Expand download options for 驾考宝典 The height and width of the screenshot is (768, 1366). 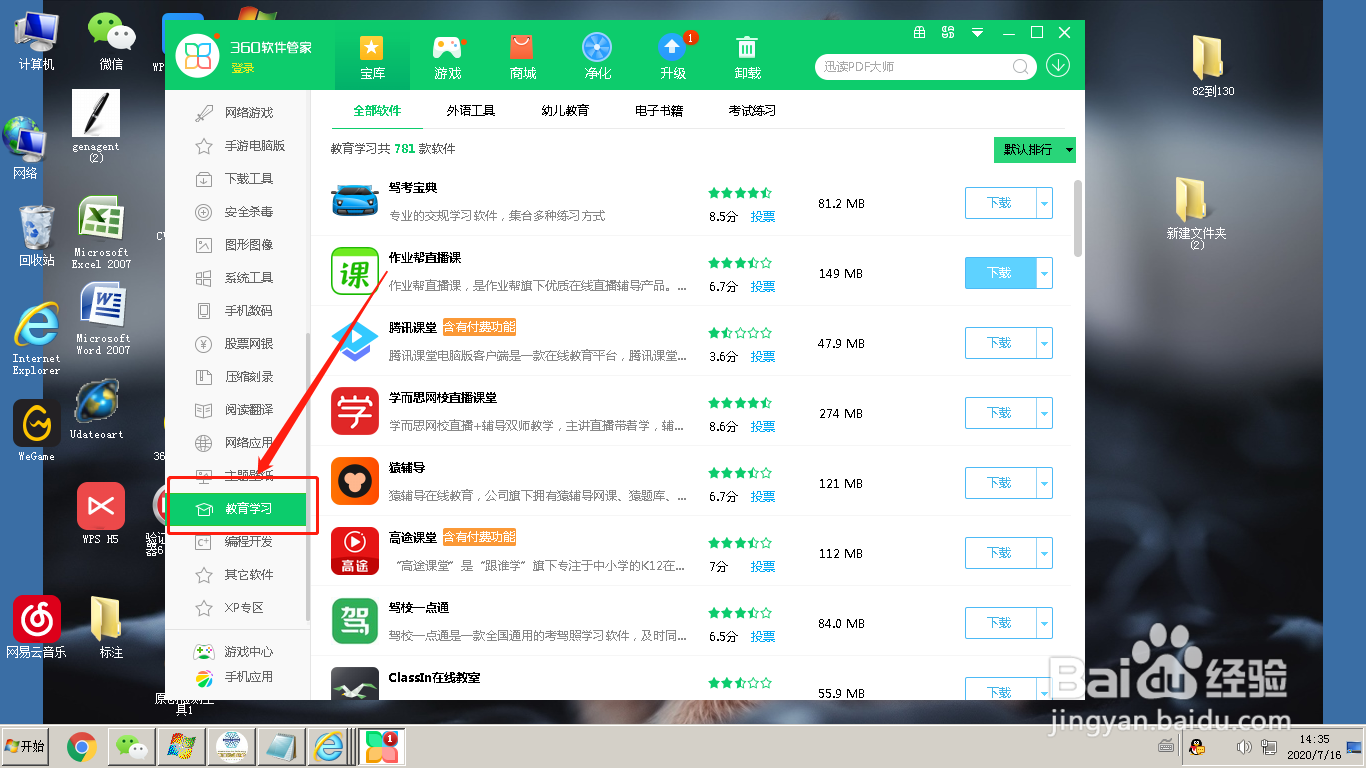tap(1046, 202)
